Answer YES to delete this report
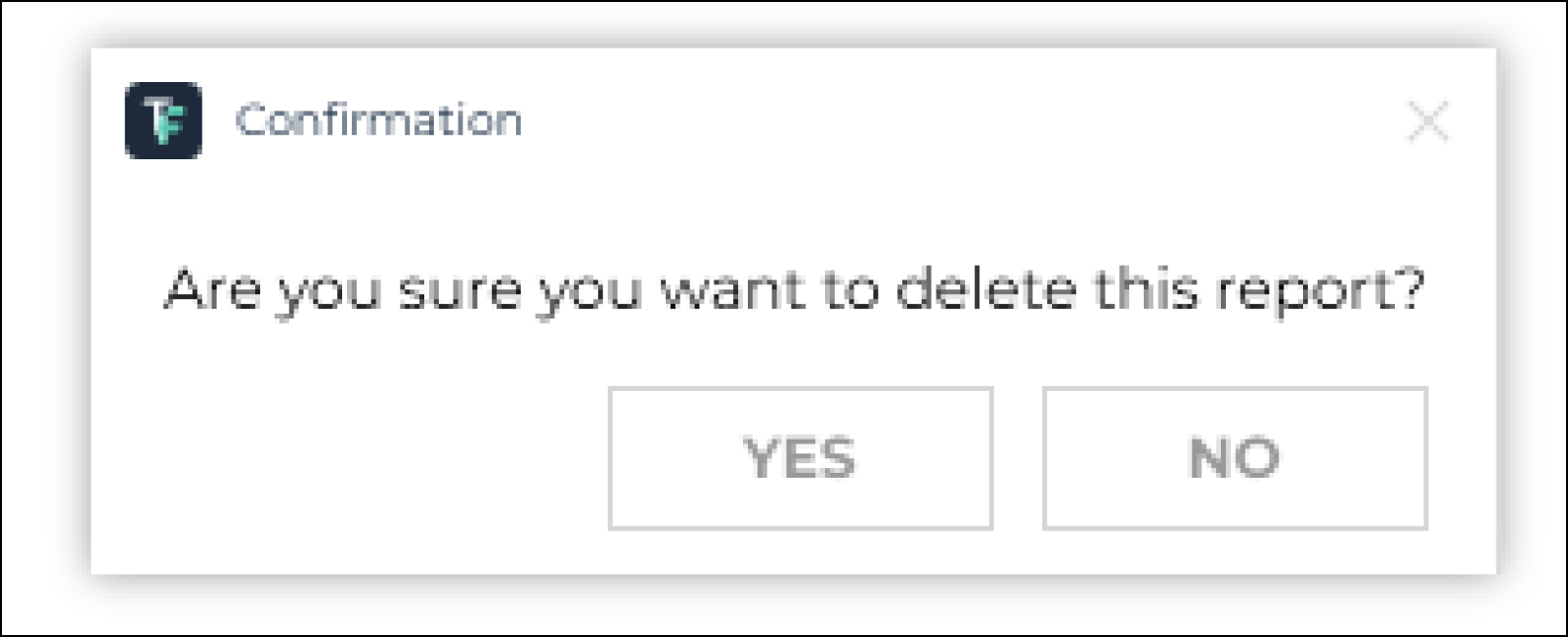This screenshot has height=637, width=1568. click(801, 458)
